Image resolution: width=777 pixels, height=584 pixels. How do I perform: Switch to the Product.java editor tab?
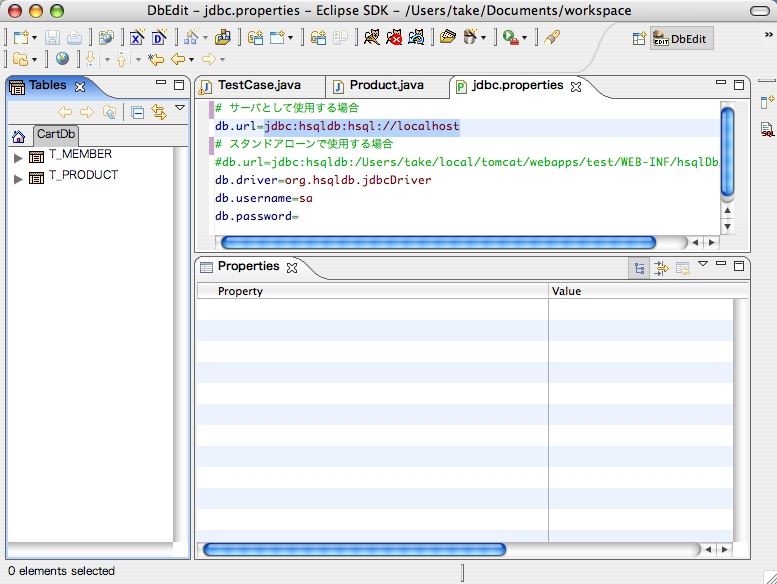(x=385, y=86)
